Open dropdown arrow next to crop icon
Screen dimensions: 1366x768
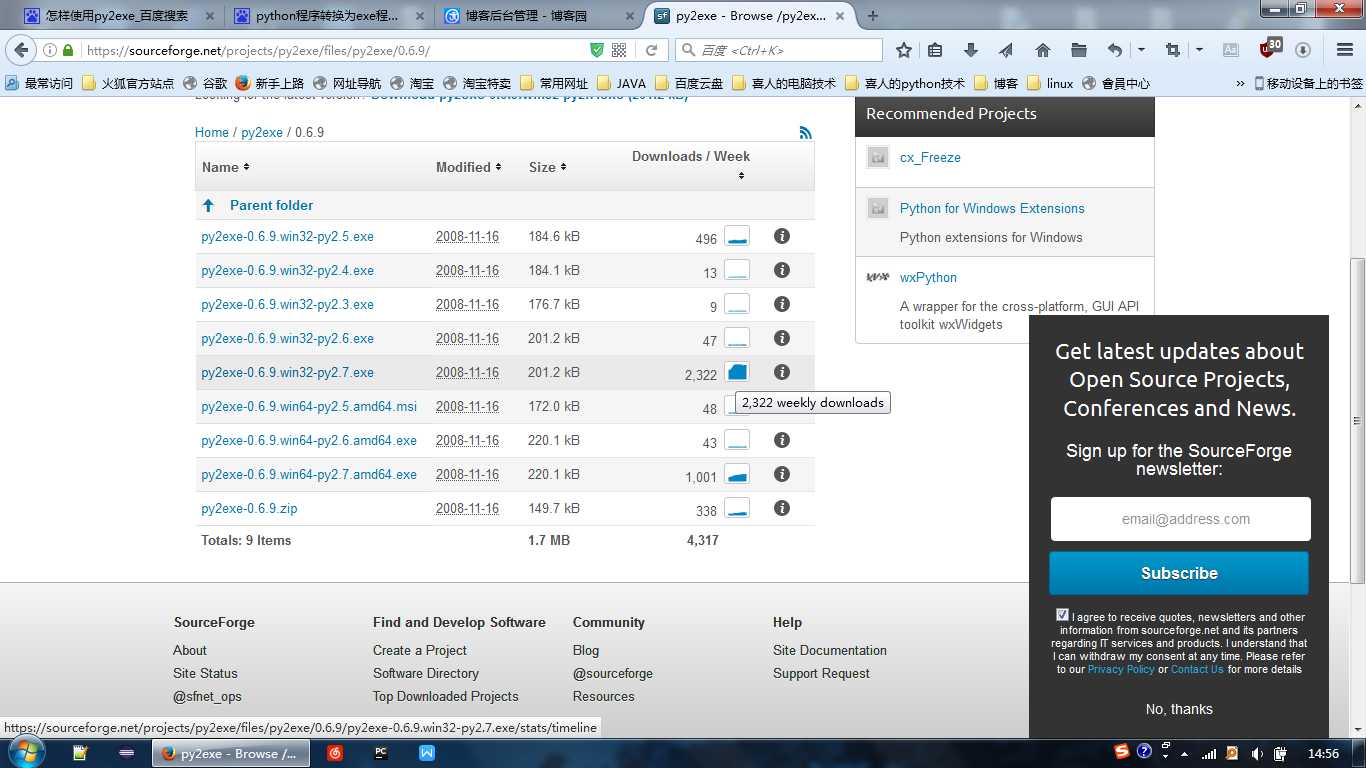pyautogui.click(x=1199, y=50)
